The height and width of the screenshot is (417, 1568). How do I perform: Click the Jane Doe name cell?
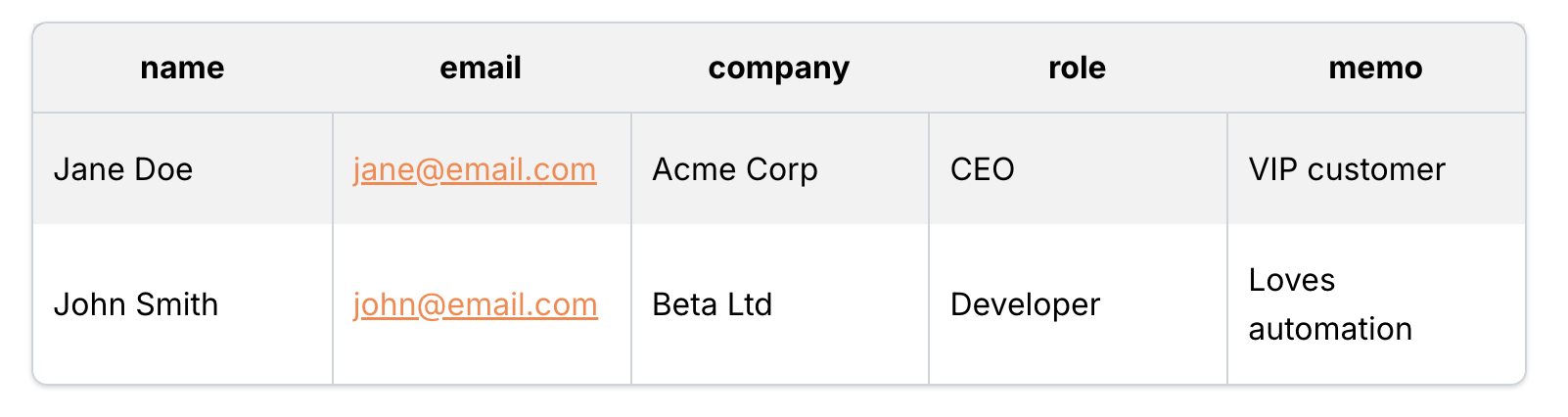183,169
